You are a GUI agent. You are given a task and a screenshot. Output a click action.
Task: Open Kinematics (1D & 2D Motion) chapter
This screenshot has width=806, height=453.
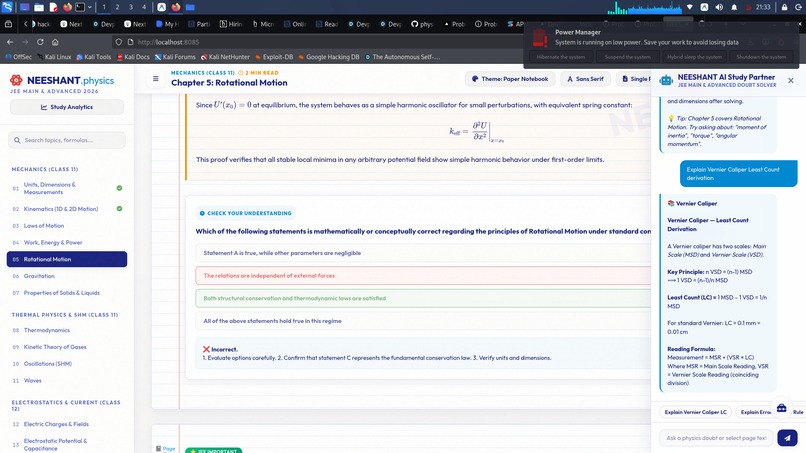tap(67, 209)
